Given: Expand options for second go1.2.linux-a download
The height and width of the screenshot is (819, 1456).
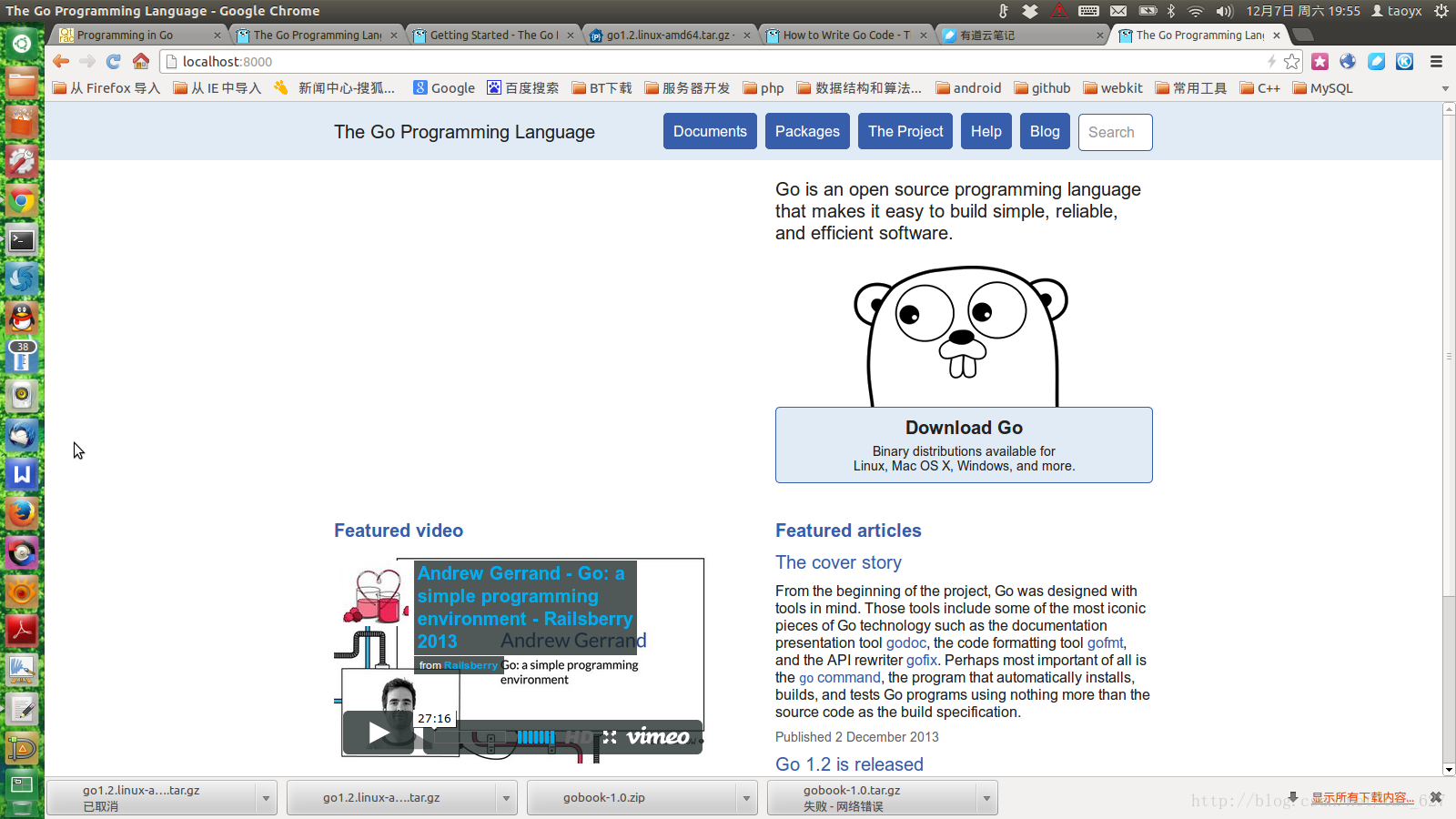Looking at the screenshot, I should coord(506,798).
